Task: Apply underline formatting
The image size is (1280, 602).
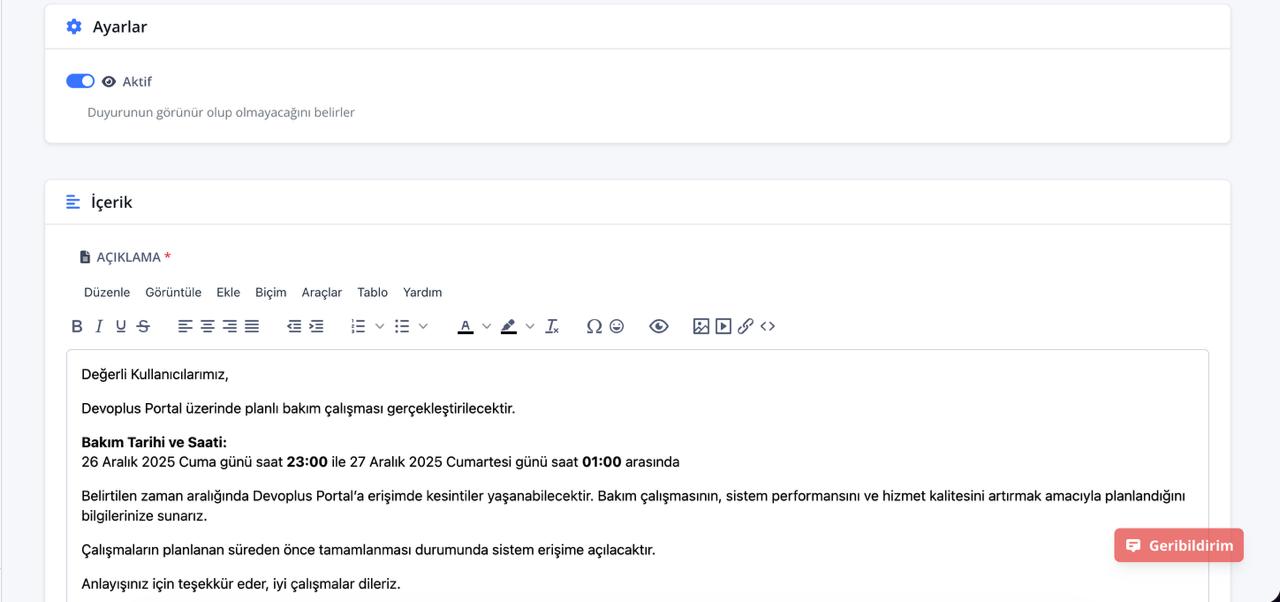Action: [121, 326]
